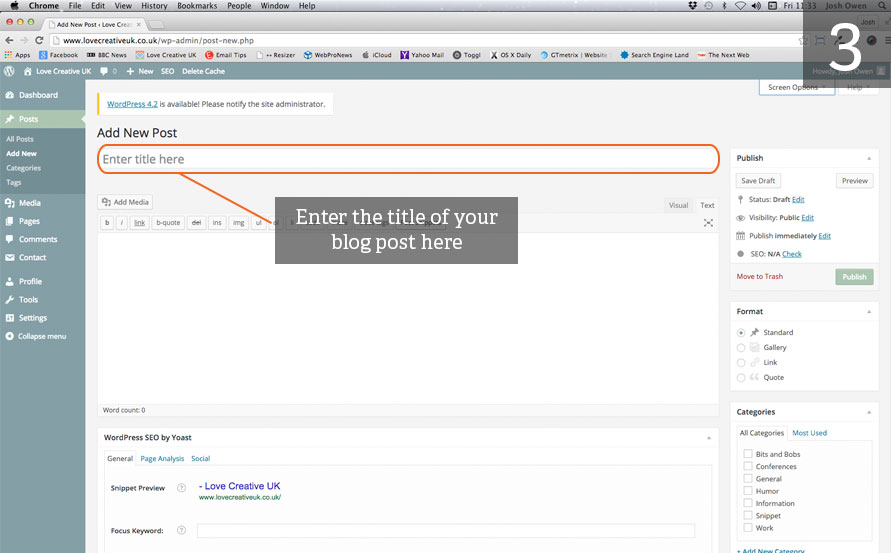Image resolution: width=891 pixels, height=553 pixels.
Task: Open the Media library in sidebar
Action: pyautogui.click(x=30, y=203)
